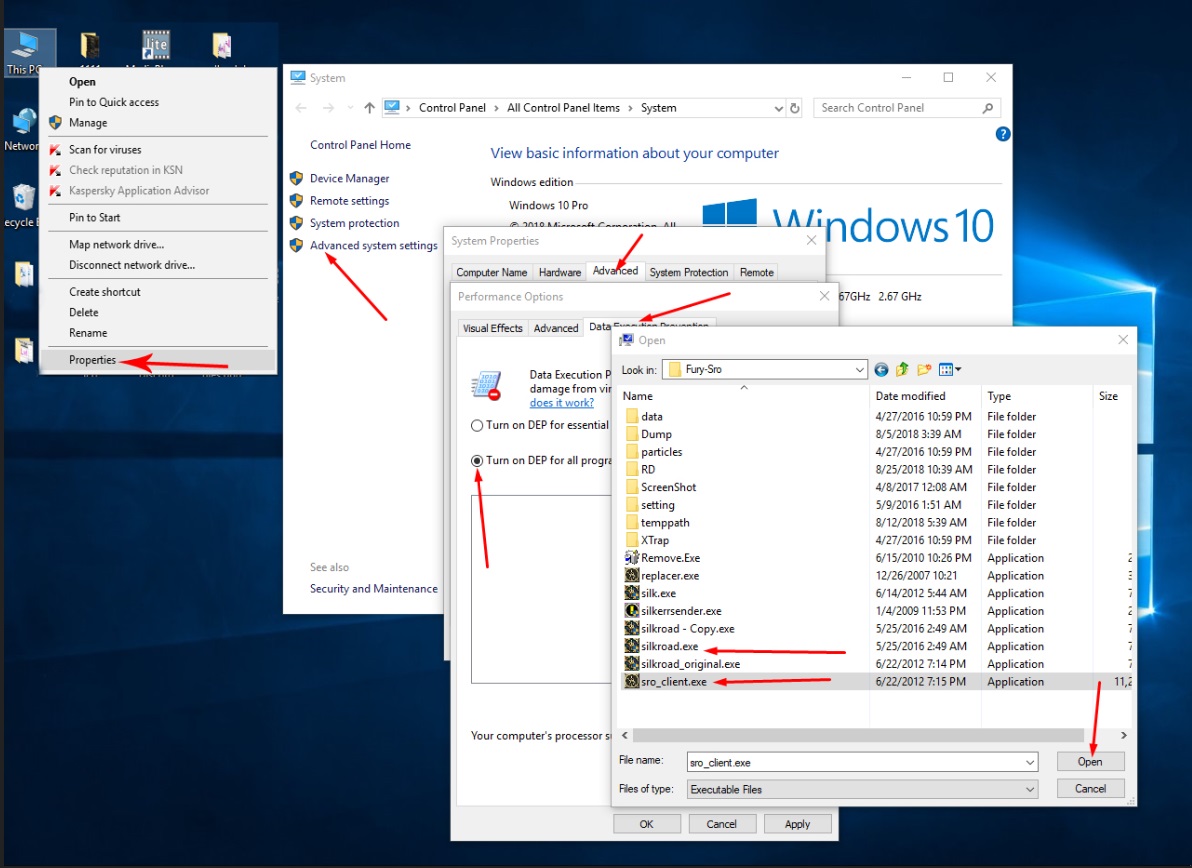Expand the Files of type dropdown

1030,790
